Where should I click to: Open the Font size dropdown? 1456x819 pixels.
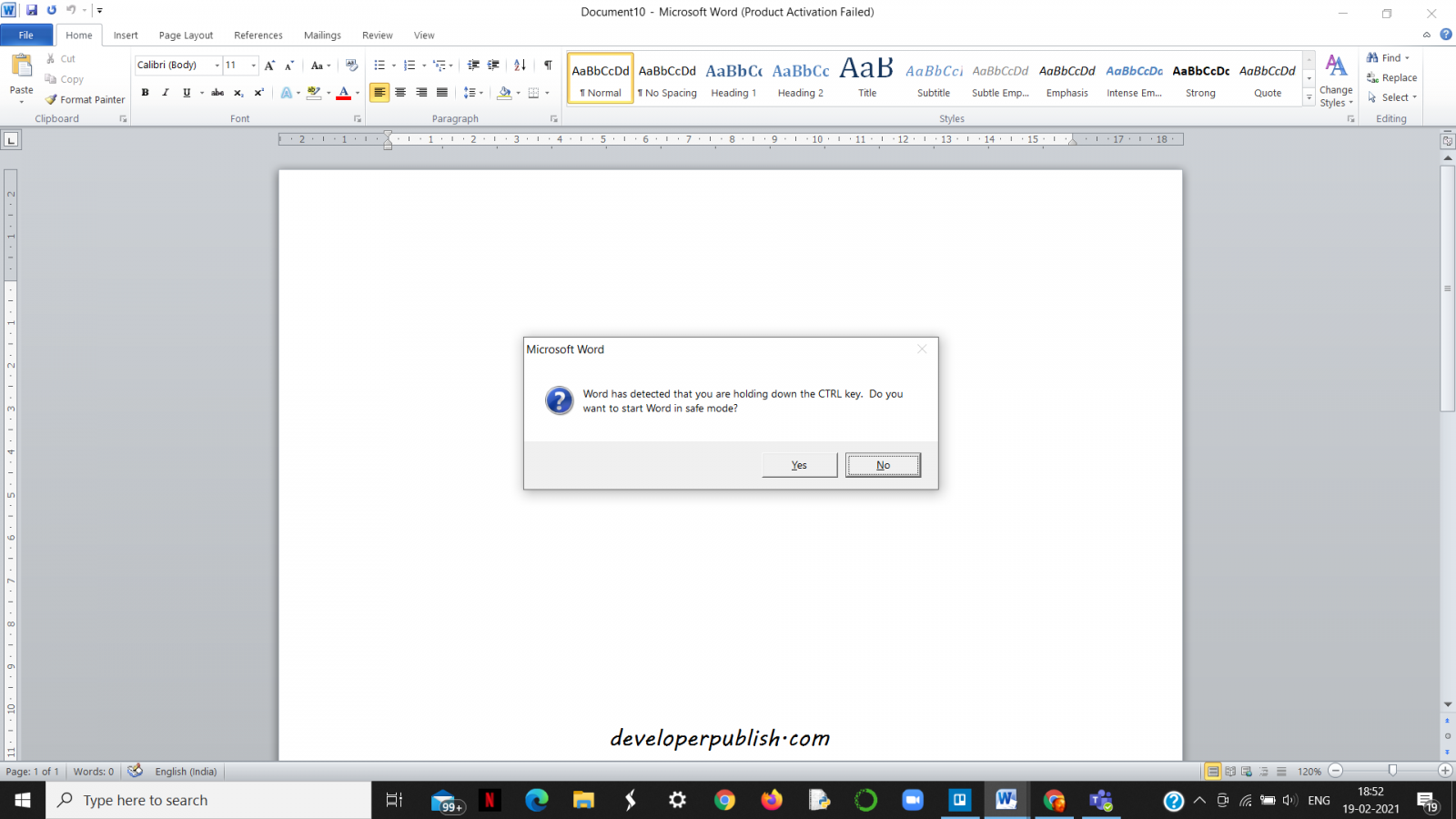pos(253,65)
